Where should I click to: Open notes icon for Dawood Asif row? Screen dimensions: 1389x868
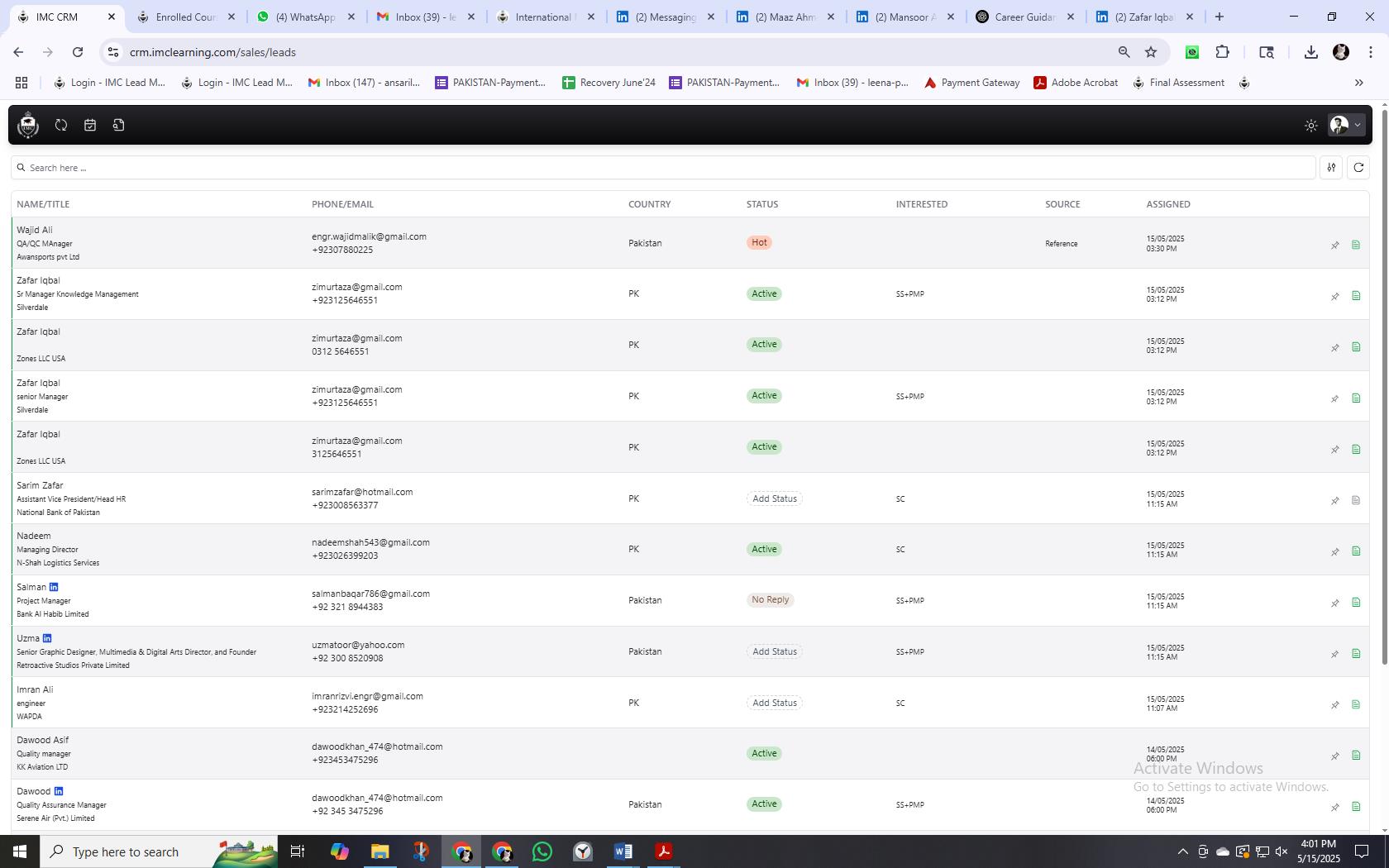coord(1356,756)
